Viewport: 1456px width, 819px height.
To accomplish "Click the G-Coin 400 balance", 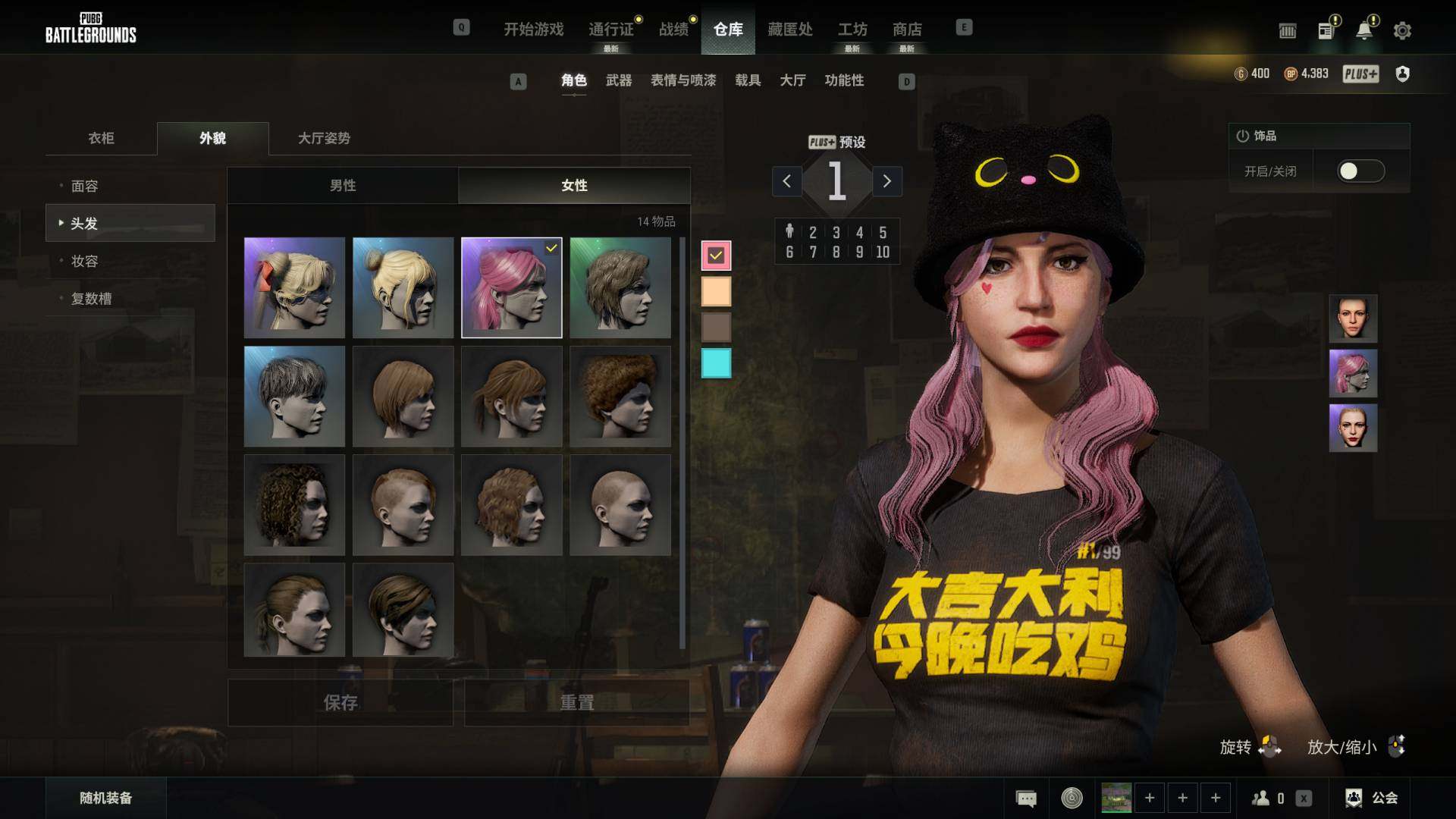I will (x=1252, y=74).
